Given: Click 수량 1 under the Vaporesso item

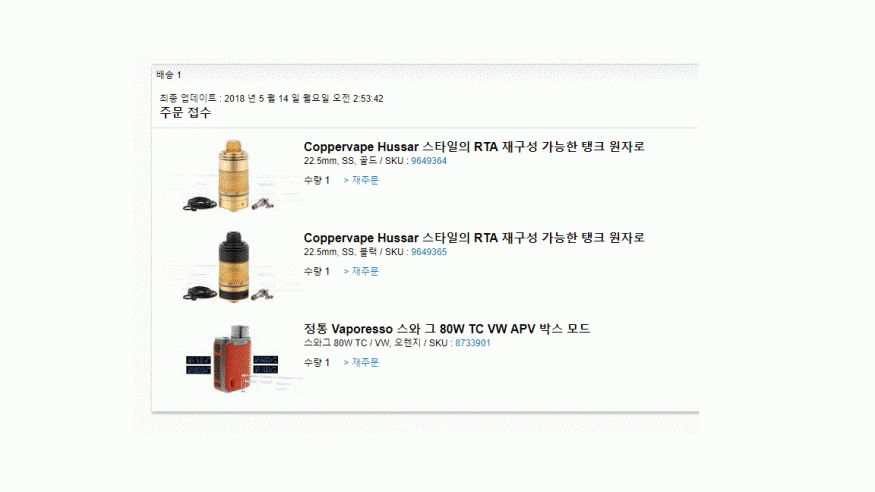Looking at the screenshot, I should pyautogui.click(x=316, y=362).
